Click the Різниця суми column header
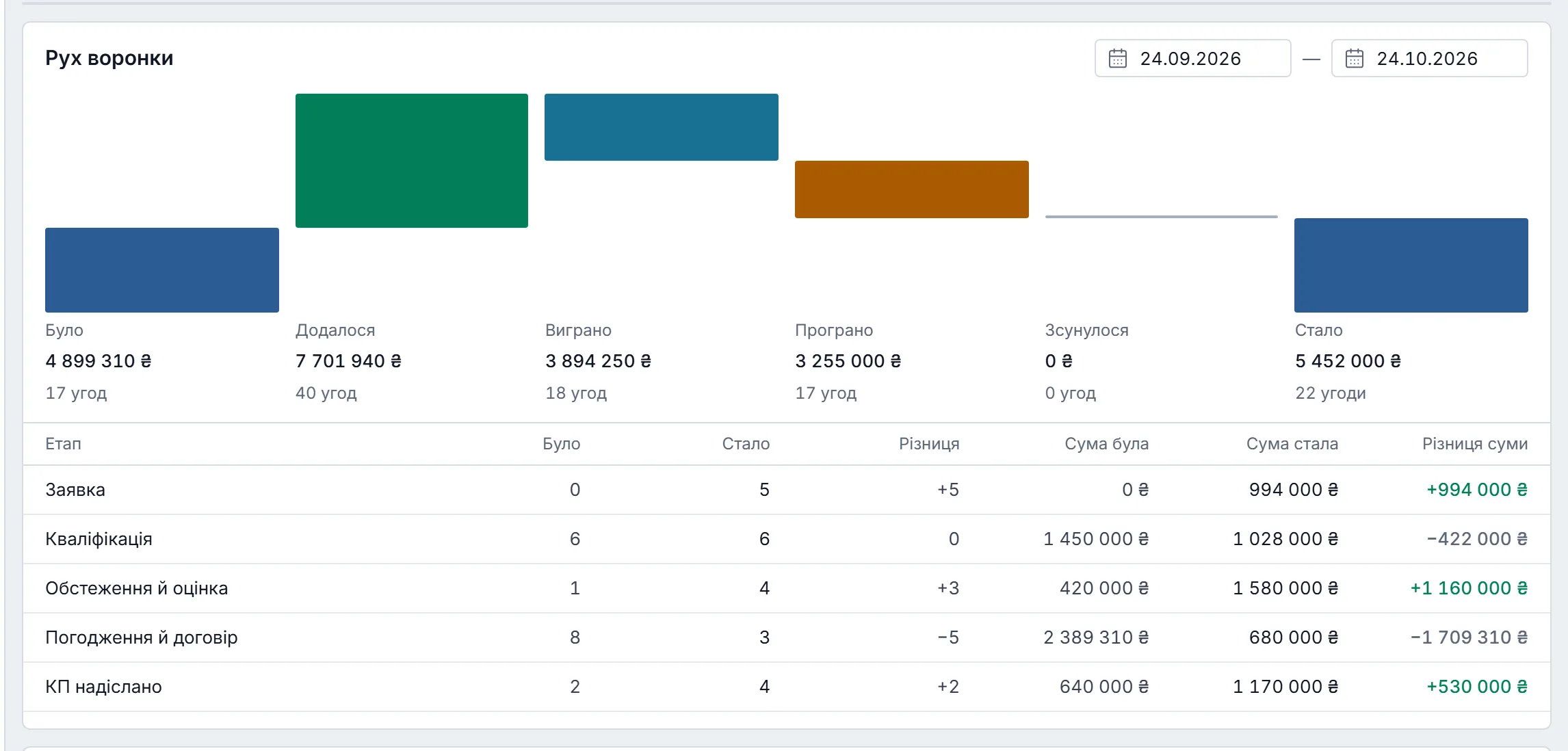The width and height of the screenshot is (1568, 751). [1475, 444]
